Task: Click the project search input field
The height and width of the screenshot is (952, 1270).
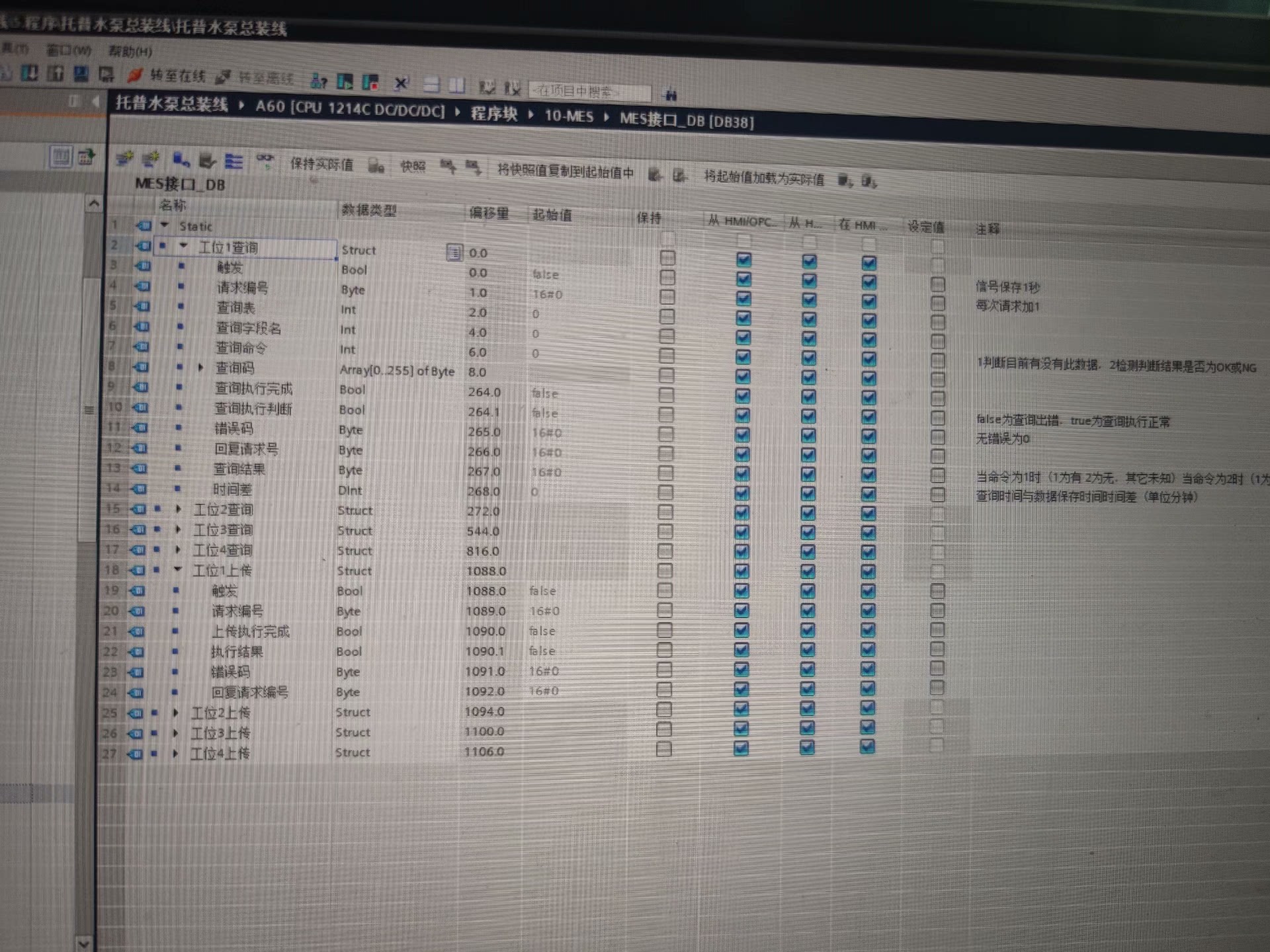Action: (589, 91)
